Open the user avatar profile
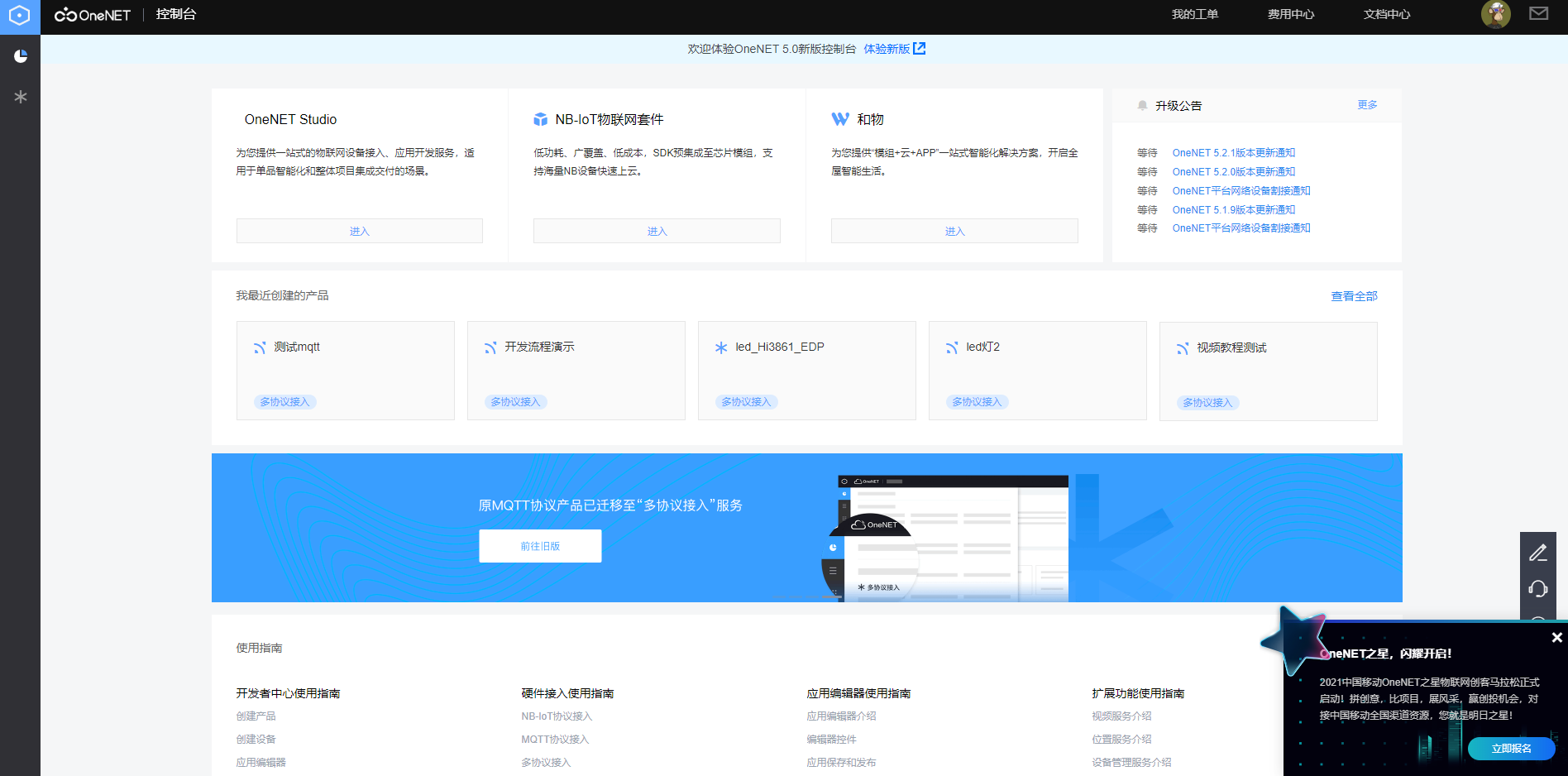1568x776 pixels. [1495, 14]
